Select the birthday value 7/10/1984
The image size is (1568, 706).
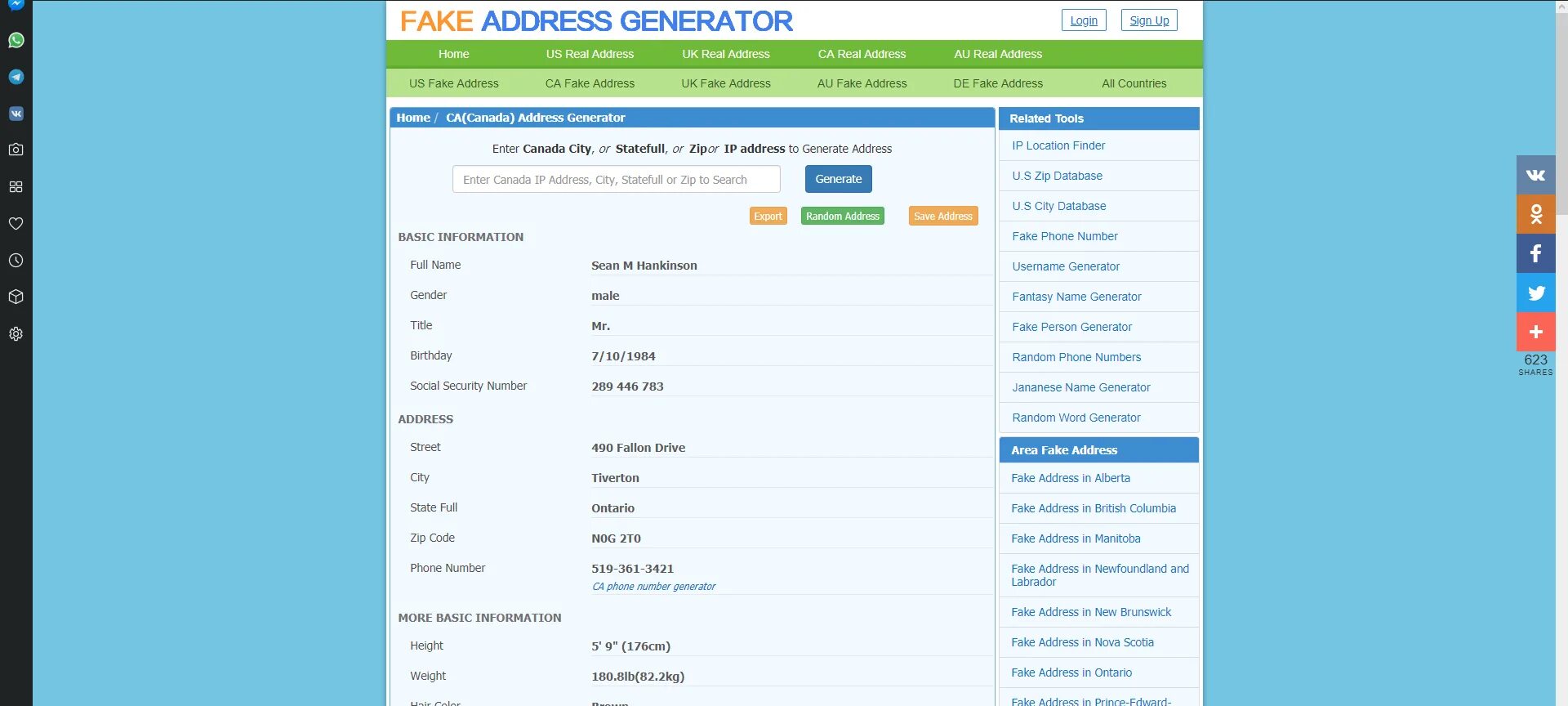[x=623, y=356]
